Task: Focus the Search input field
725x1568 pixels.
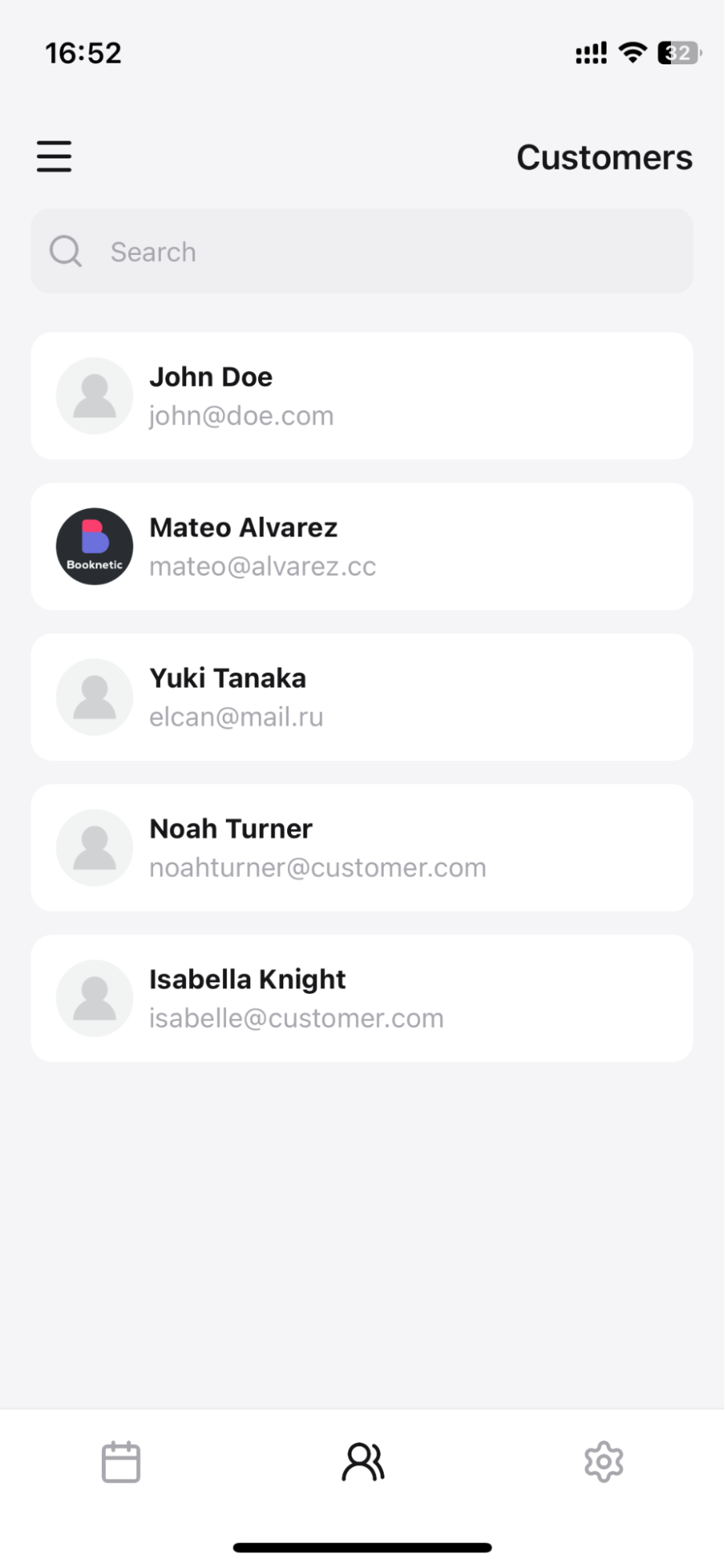Action: pos(392,252)
